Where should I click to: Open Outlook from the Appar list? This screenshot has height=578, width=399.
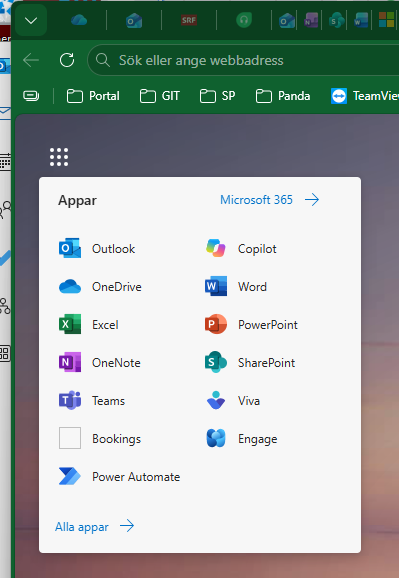97,249
